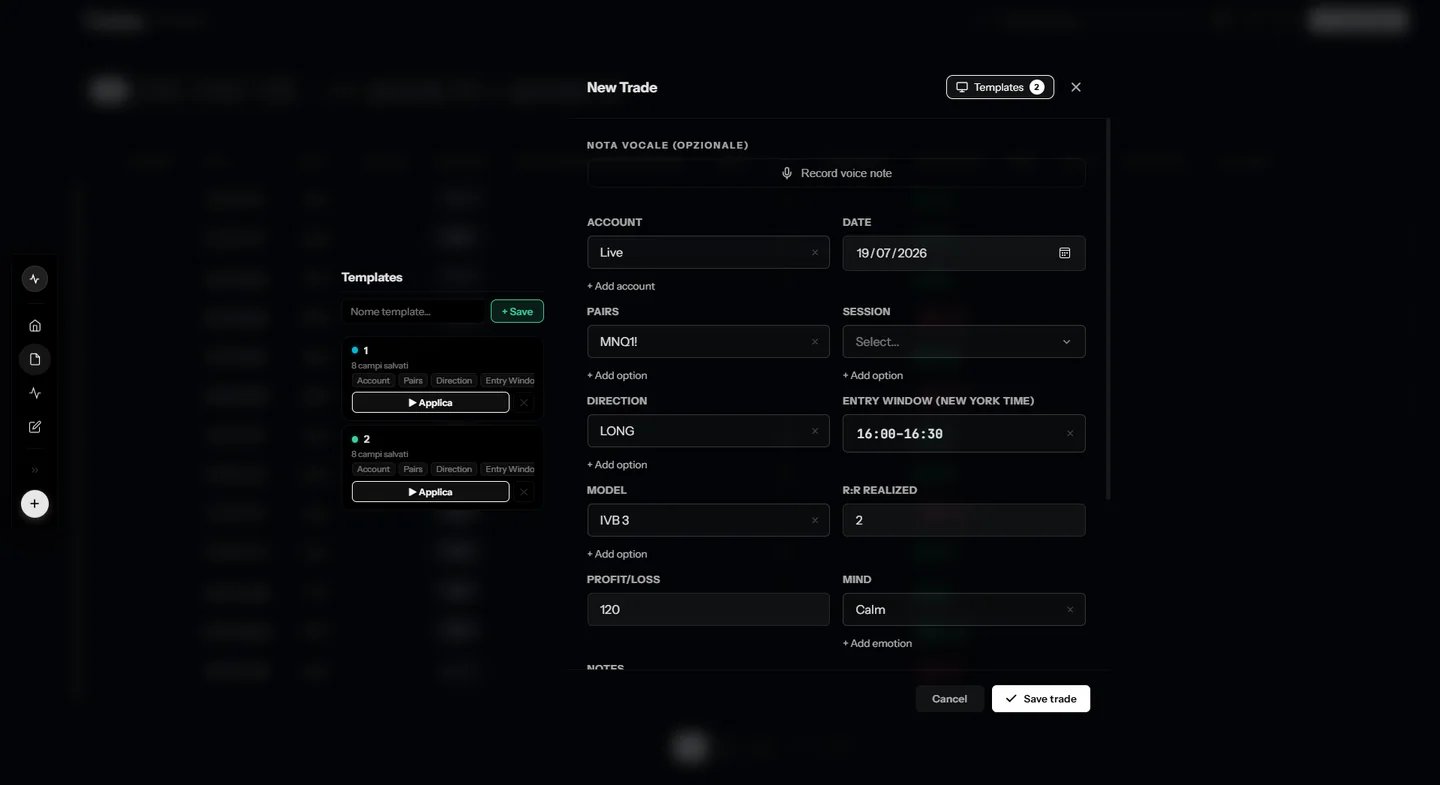Open the Model field showing IVB 3

(x=708, y=520)
